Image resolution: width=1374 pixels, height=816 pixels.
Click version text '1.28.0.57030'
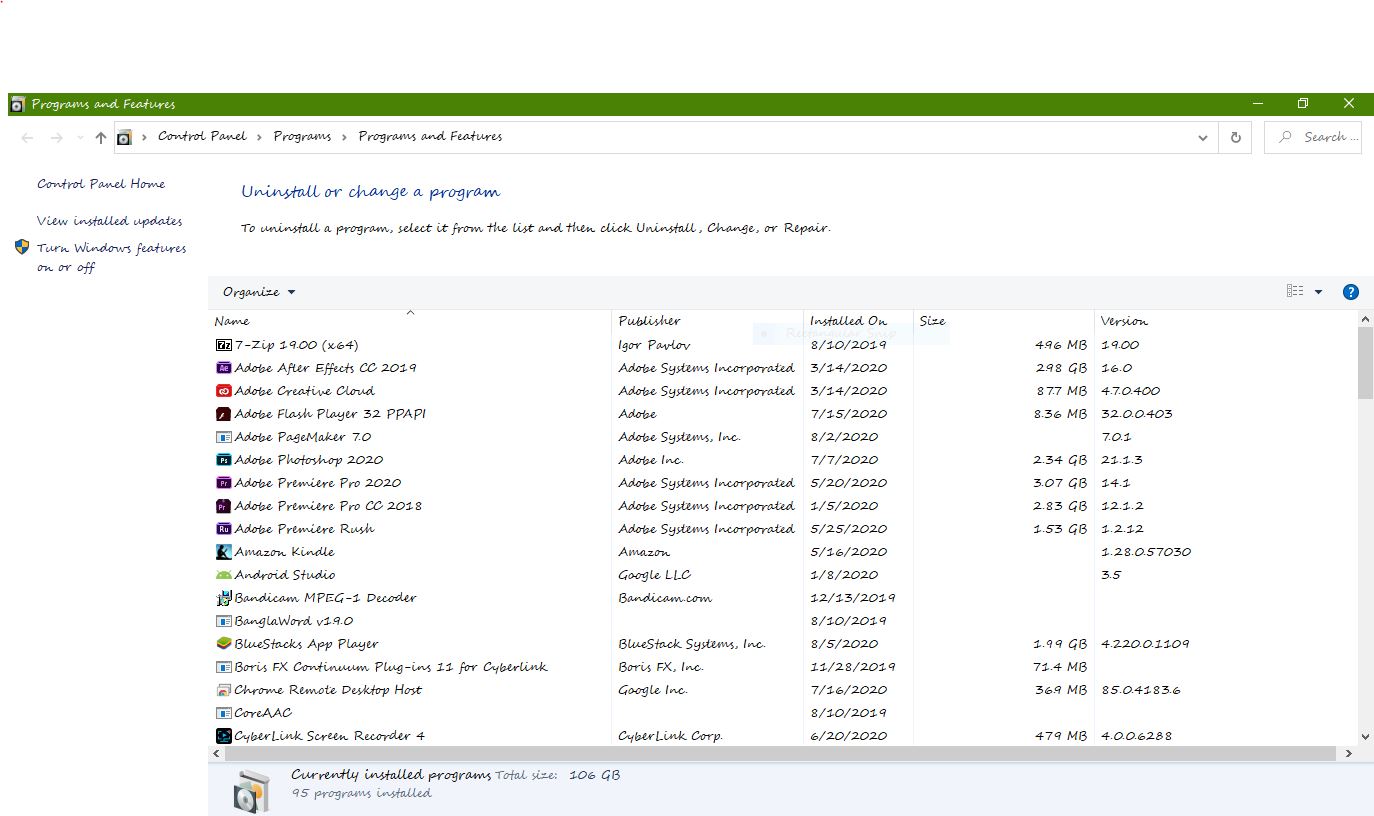click(x=1146, y=552)
